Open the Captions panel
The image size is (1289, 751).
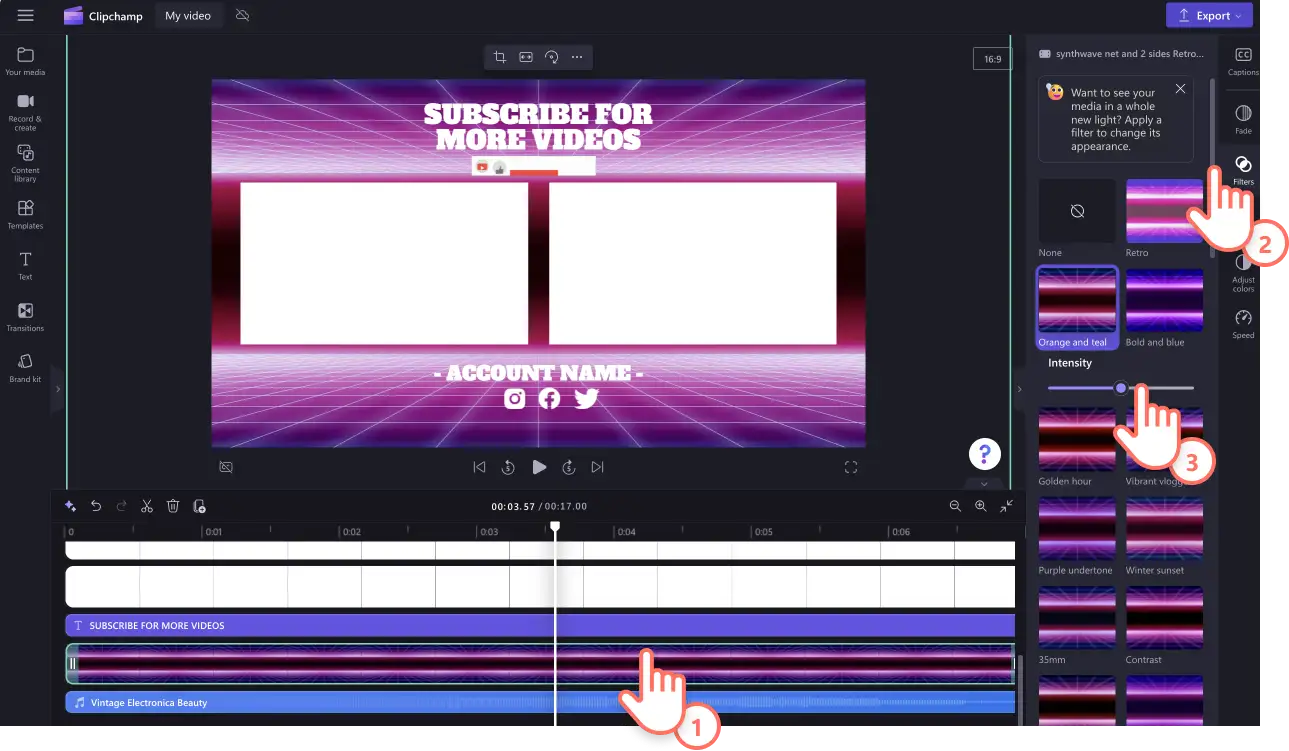pyautogui.click(x=1243, y=61)
